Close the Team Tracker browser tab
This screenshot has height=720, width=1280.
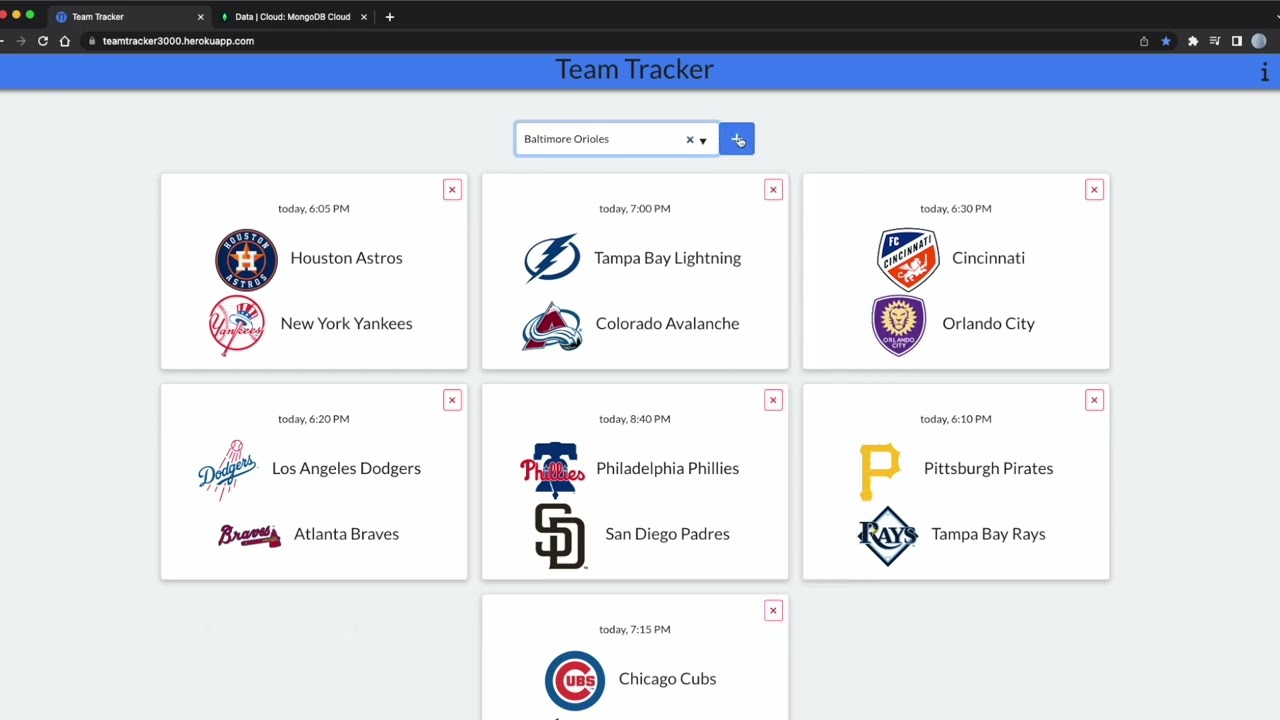pos(200,17)
